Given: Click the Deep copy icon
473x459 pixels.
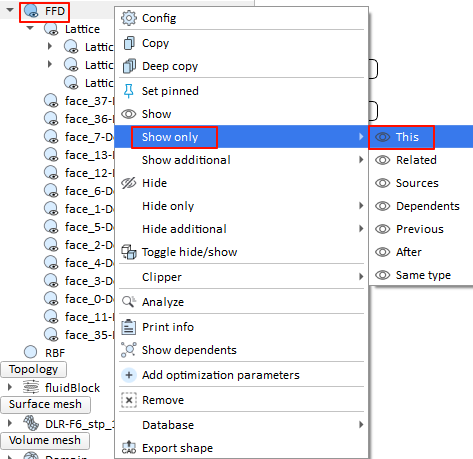Looking at the screenshot, I should pos(129,66).
